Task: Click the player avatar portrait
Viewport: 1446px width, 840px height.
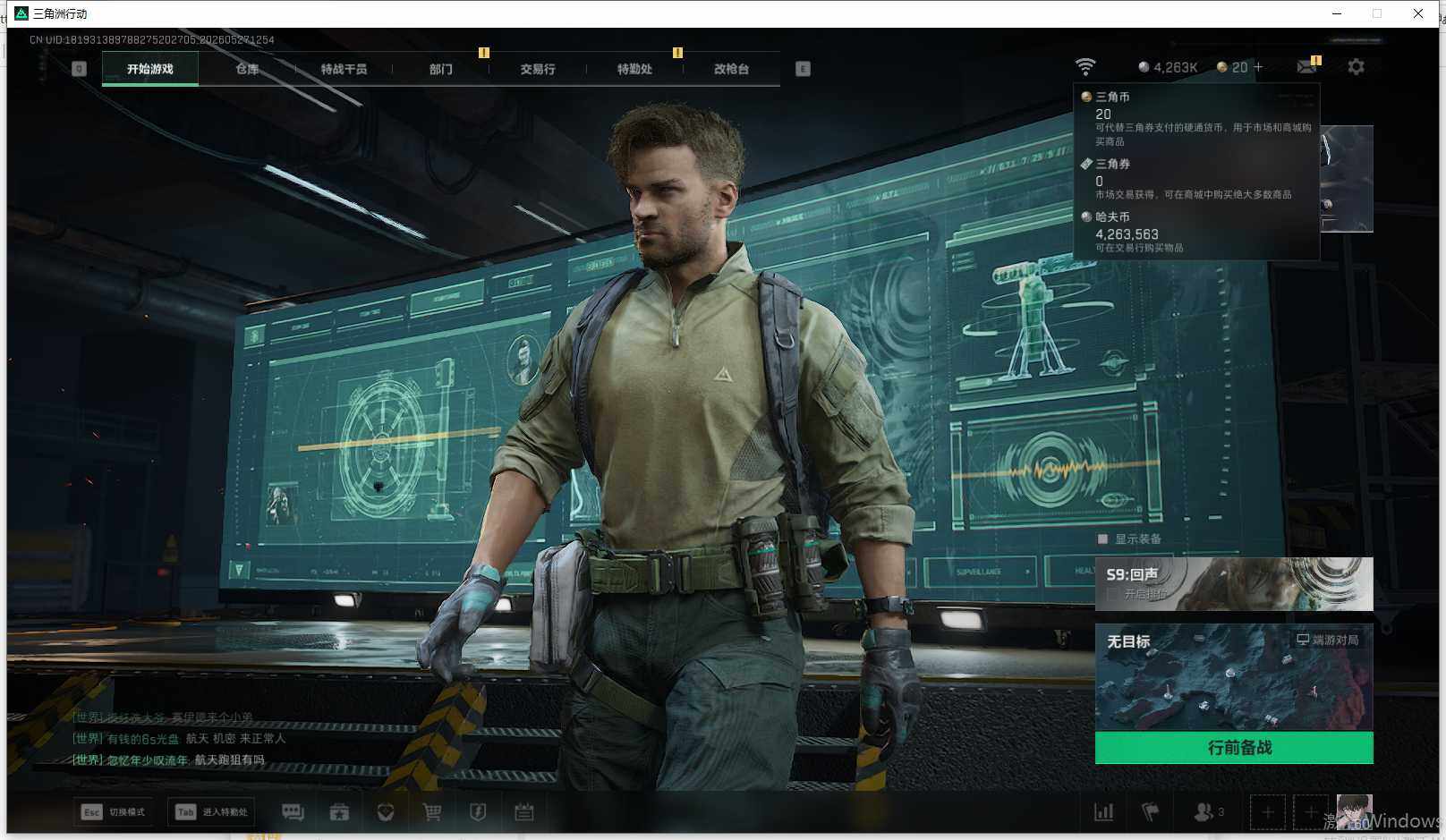Action: (x=1354, y=812)
